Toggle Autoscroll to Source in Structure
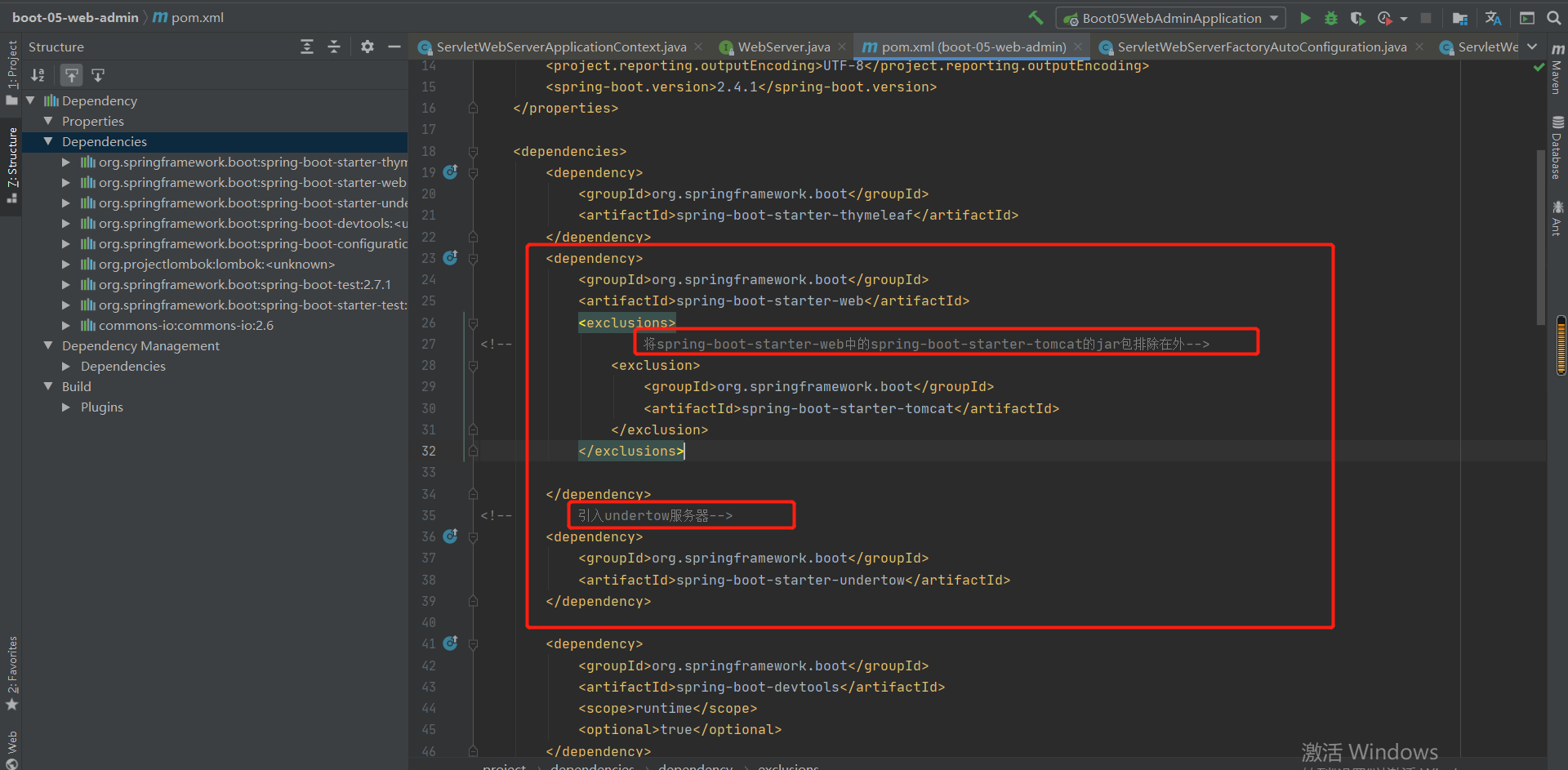1568x770 pixels. 72,75
